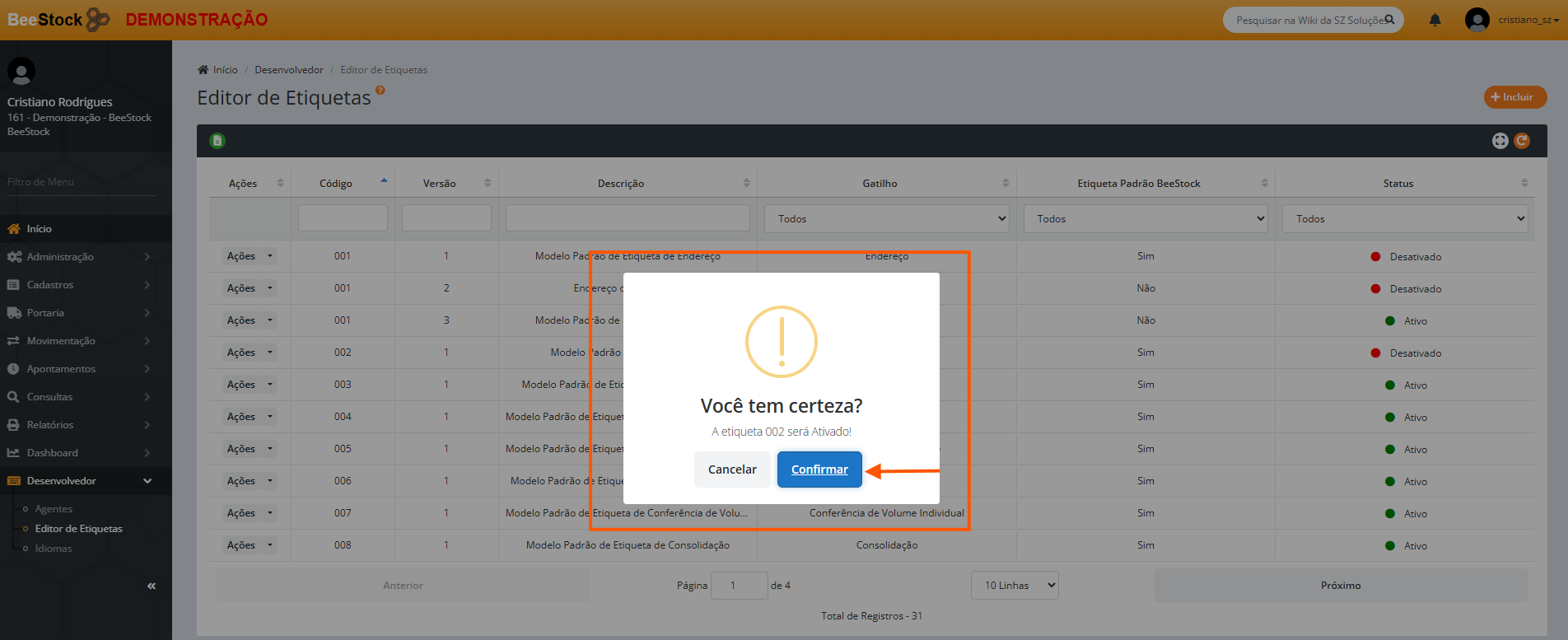Click the home icon in breadcrumb

click(203, 70)
